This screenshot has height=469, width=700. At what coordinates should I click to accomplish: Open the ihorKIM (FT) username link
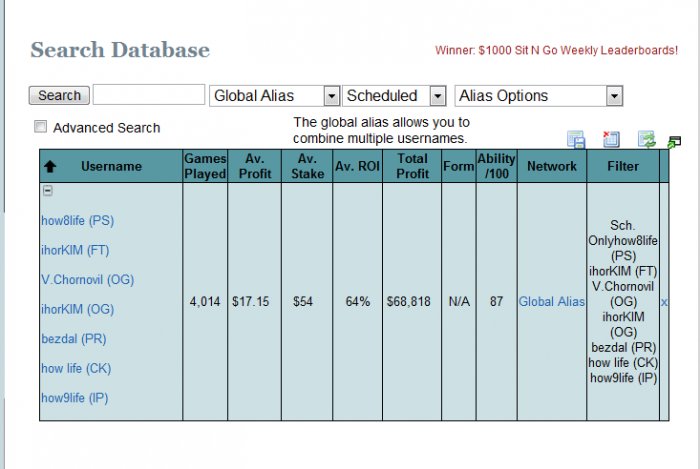coord(76,249)
